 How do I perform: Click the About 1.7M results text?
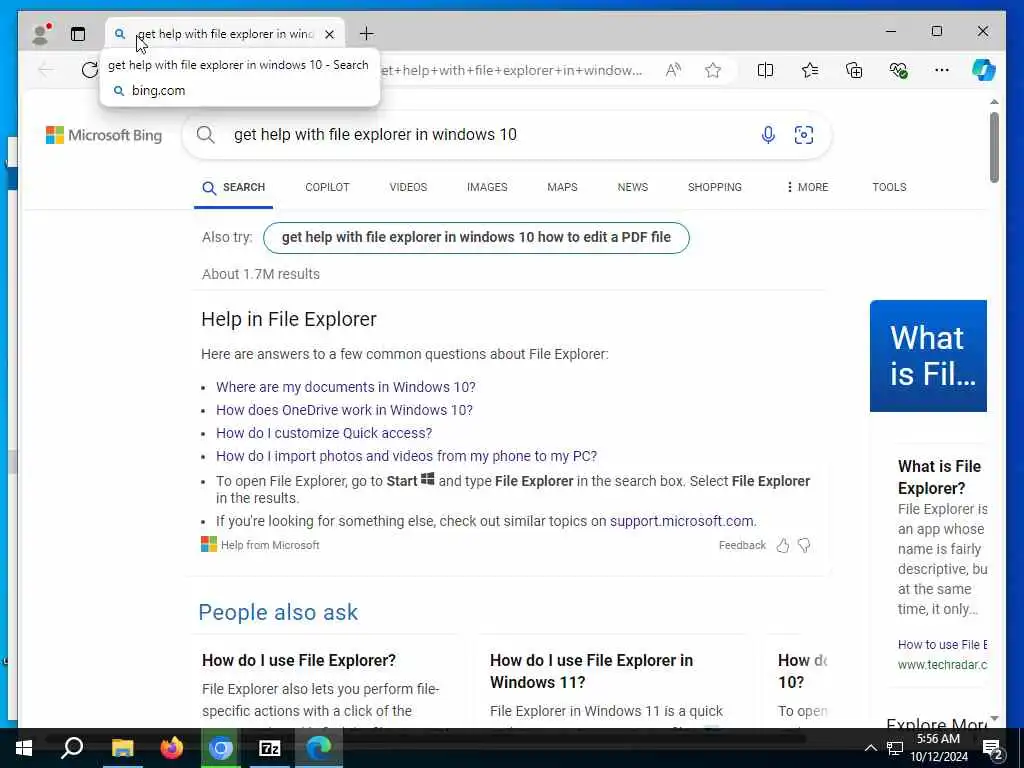(261, 274)
